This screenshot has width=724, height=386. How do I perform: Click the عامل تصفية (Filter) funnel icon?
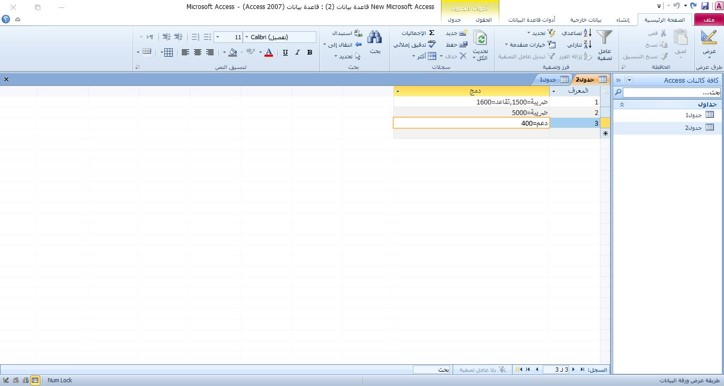point(604,37)
